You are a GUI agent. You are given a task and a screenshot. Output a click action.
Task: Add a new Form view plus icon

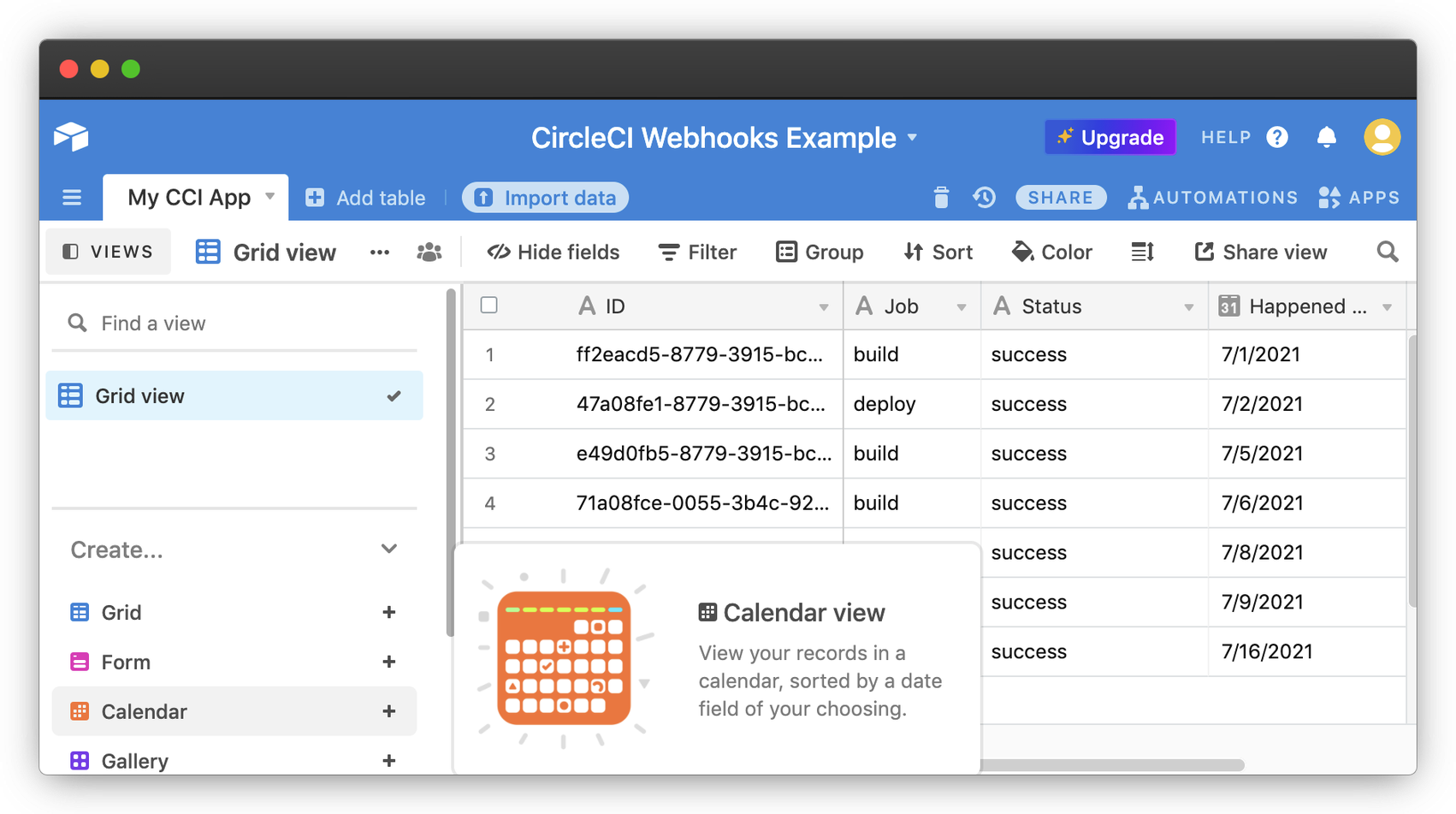(x=389, y=662)
